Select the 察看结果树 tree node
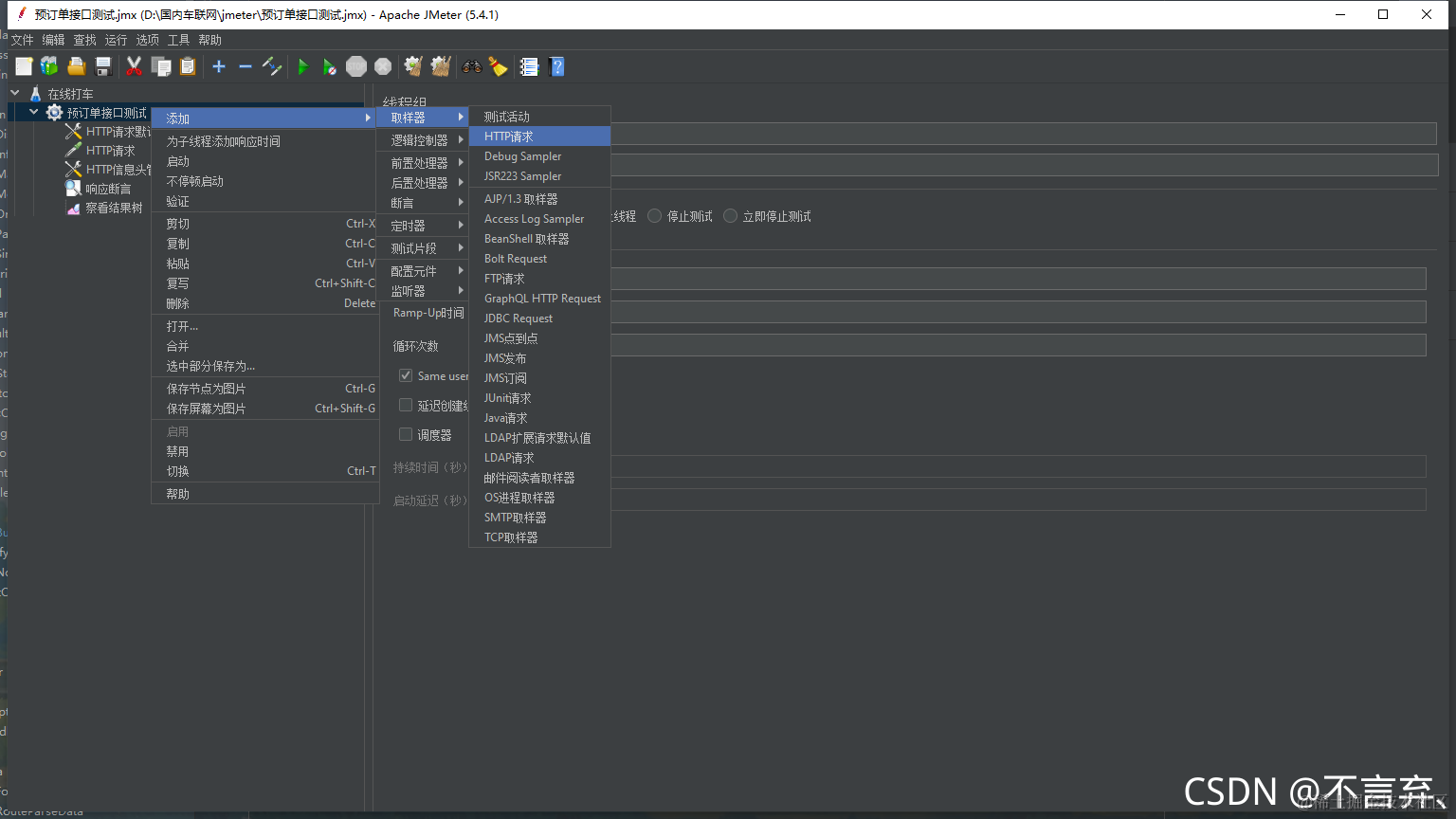This screenshot has width=1456, height=819. pos(104,208)
